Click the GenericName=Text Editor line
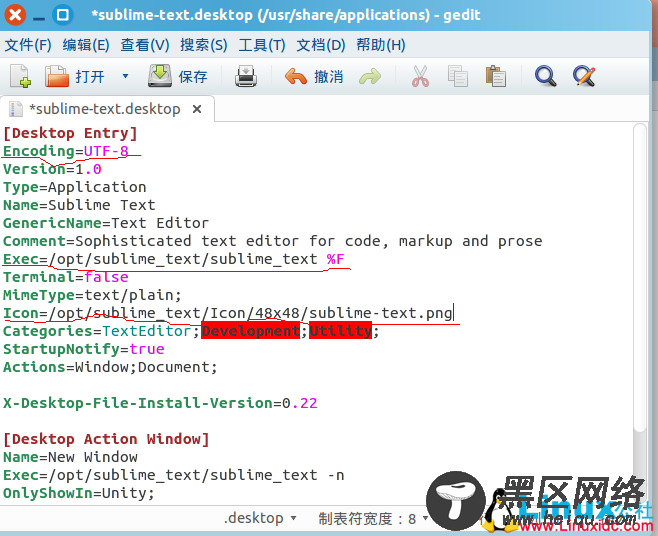The image size is (658, 536). (x=106, y=223)
